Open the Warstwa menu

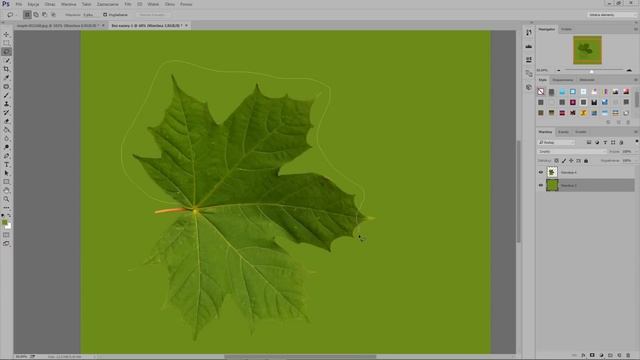pos(69,4)
